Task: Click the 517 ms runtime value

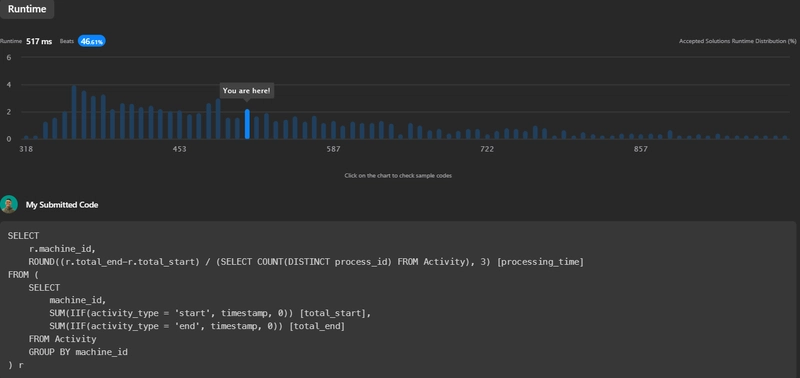Action: [x=39, y=41]
